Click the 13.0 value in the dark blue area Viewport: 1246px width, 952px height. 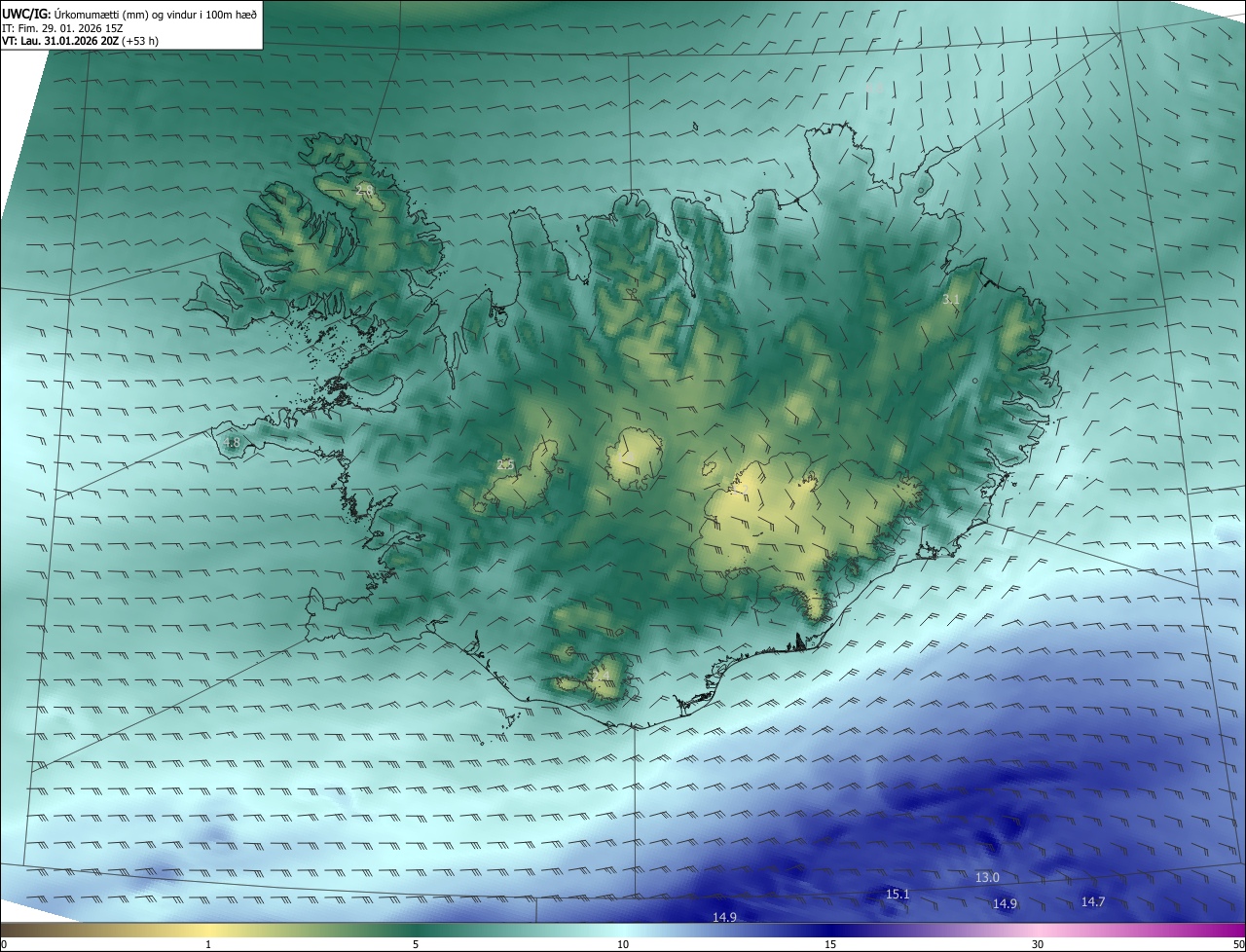click(x=987, y=877)
